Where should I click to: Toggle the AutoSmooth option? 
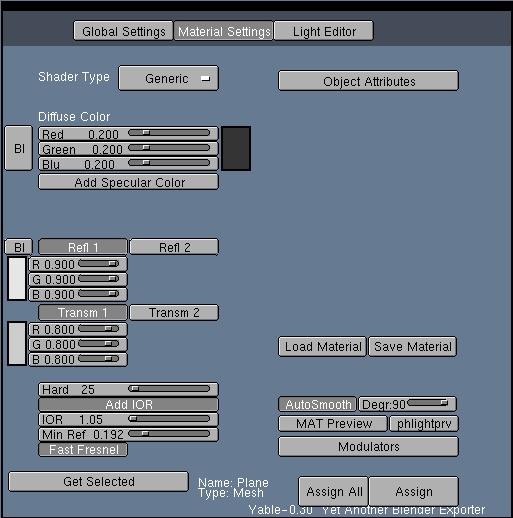317,404
